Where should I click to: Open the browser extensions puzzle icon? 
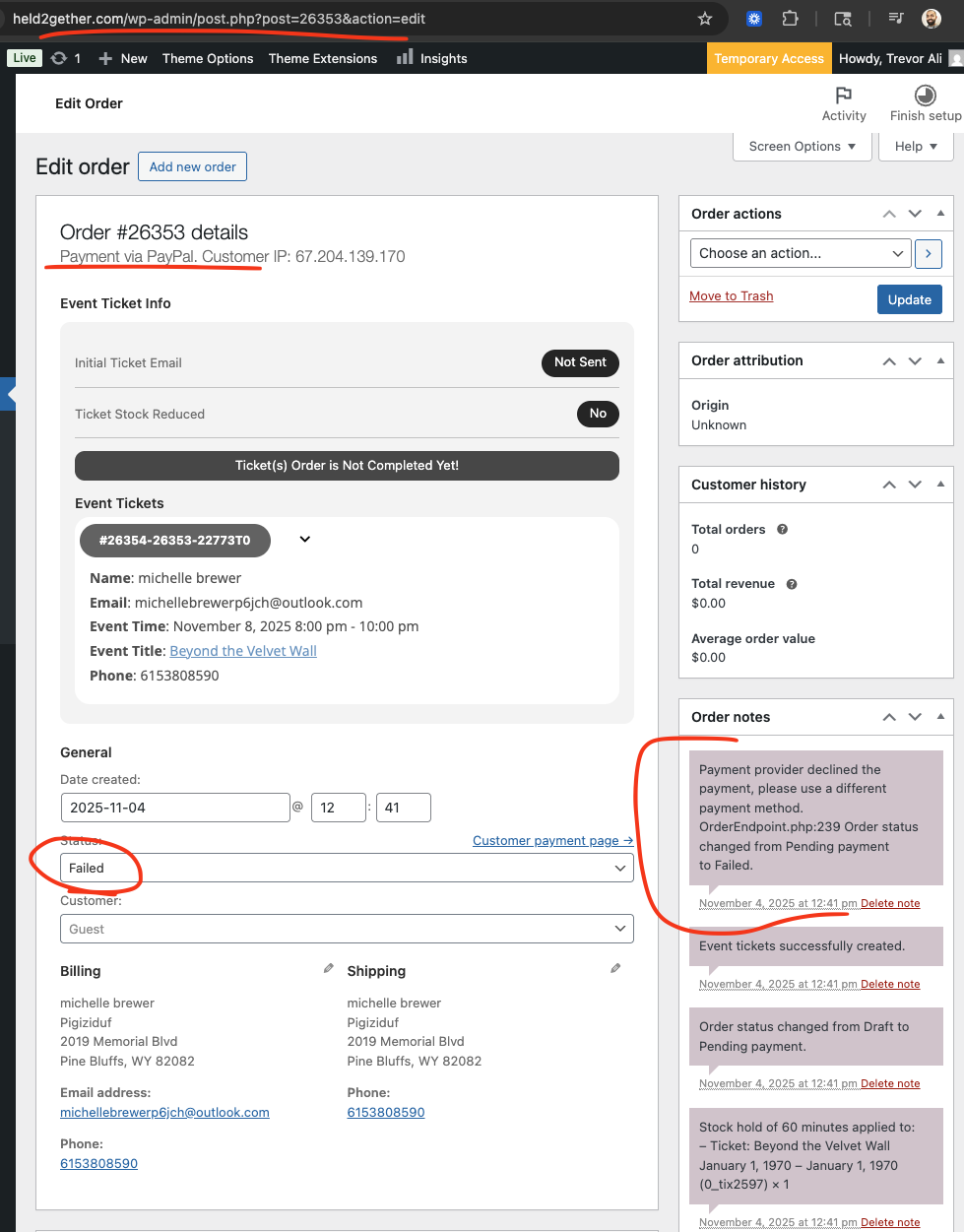790,19
